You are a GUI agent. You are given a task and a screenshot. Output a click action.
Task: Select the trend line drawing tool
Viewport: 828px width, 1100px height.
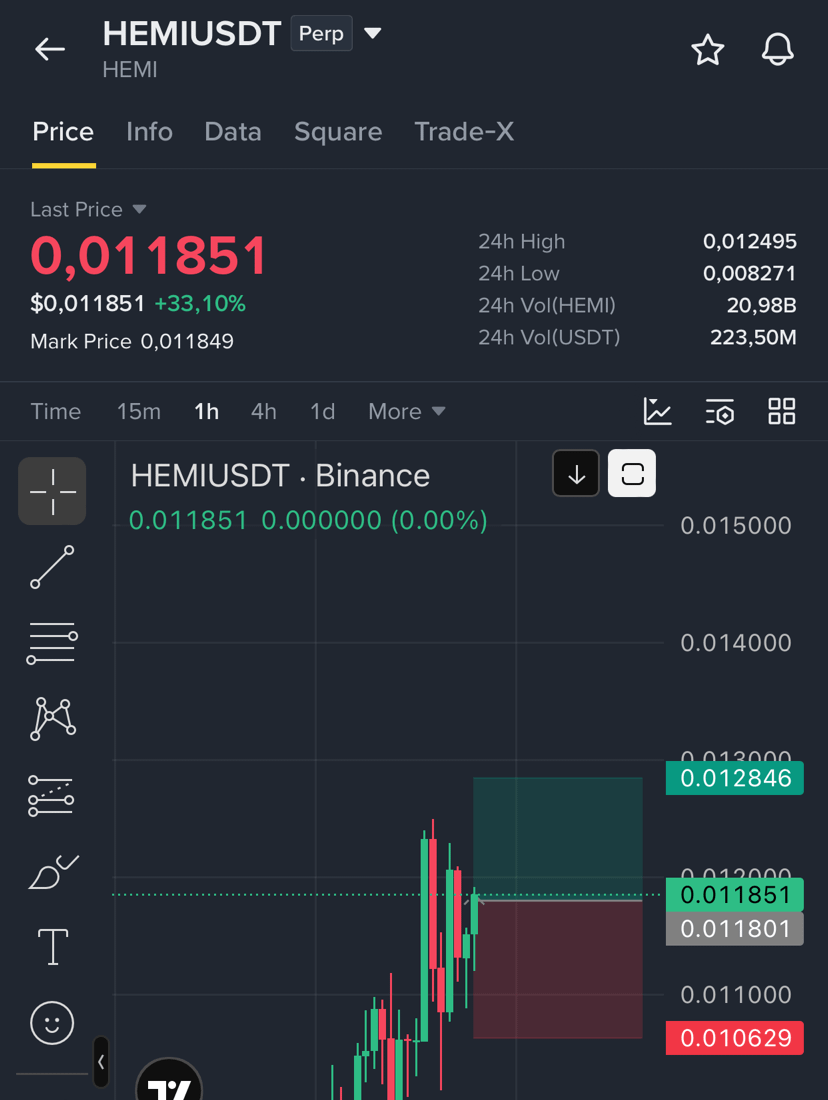[x=52, y=567]
